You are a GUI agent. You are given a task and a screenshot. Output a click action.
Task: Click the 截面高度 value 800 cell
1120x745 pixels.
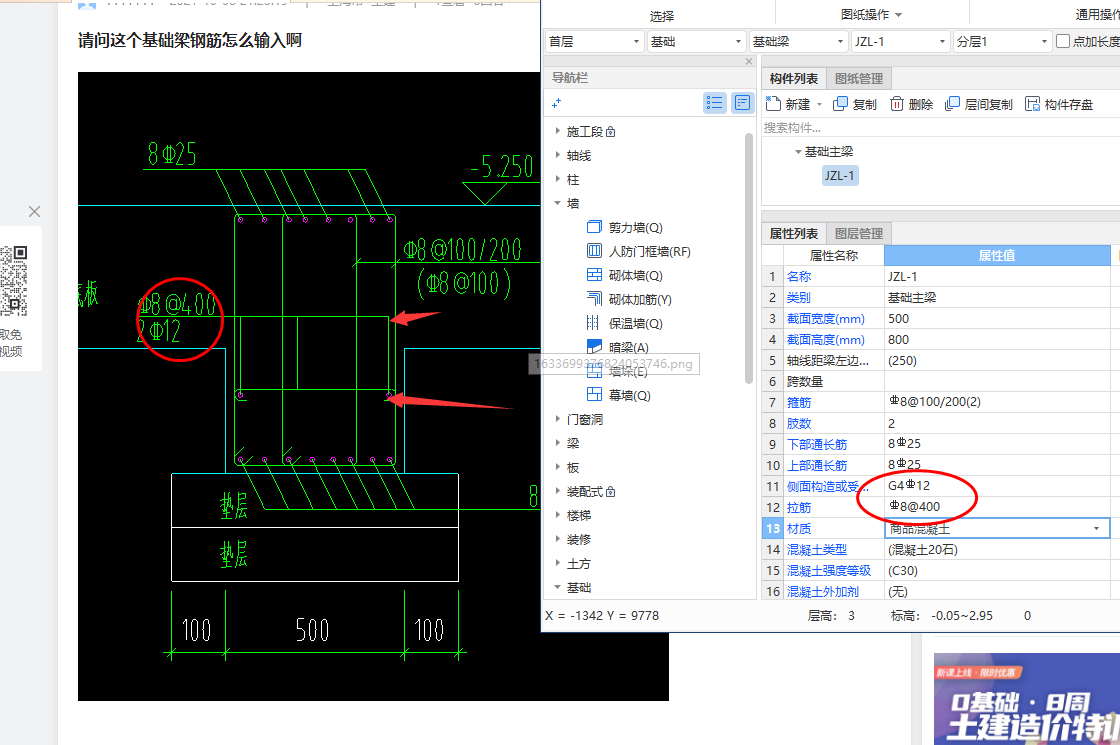coord(997,339)
